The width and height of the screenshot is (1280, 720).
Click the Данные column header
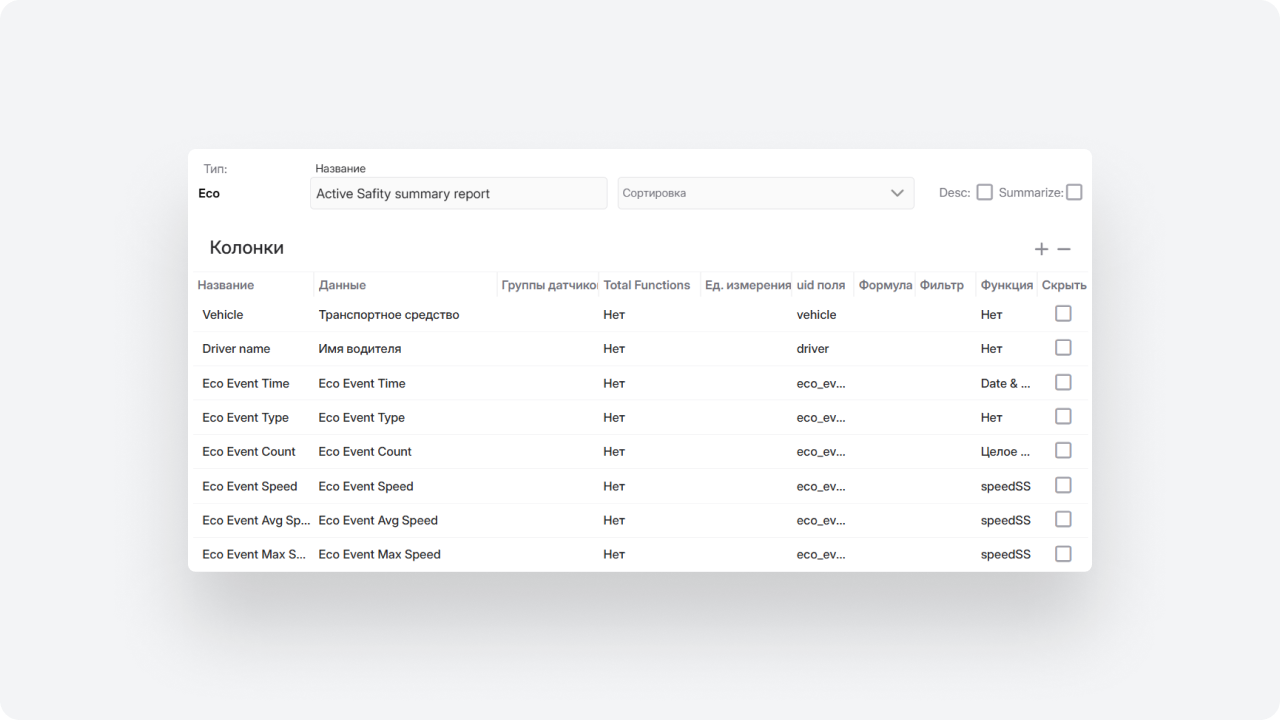pyautogui.click(x=342, y=285)
